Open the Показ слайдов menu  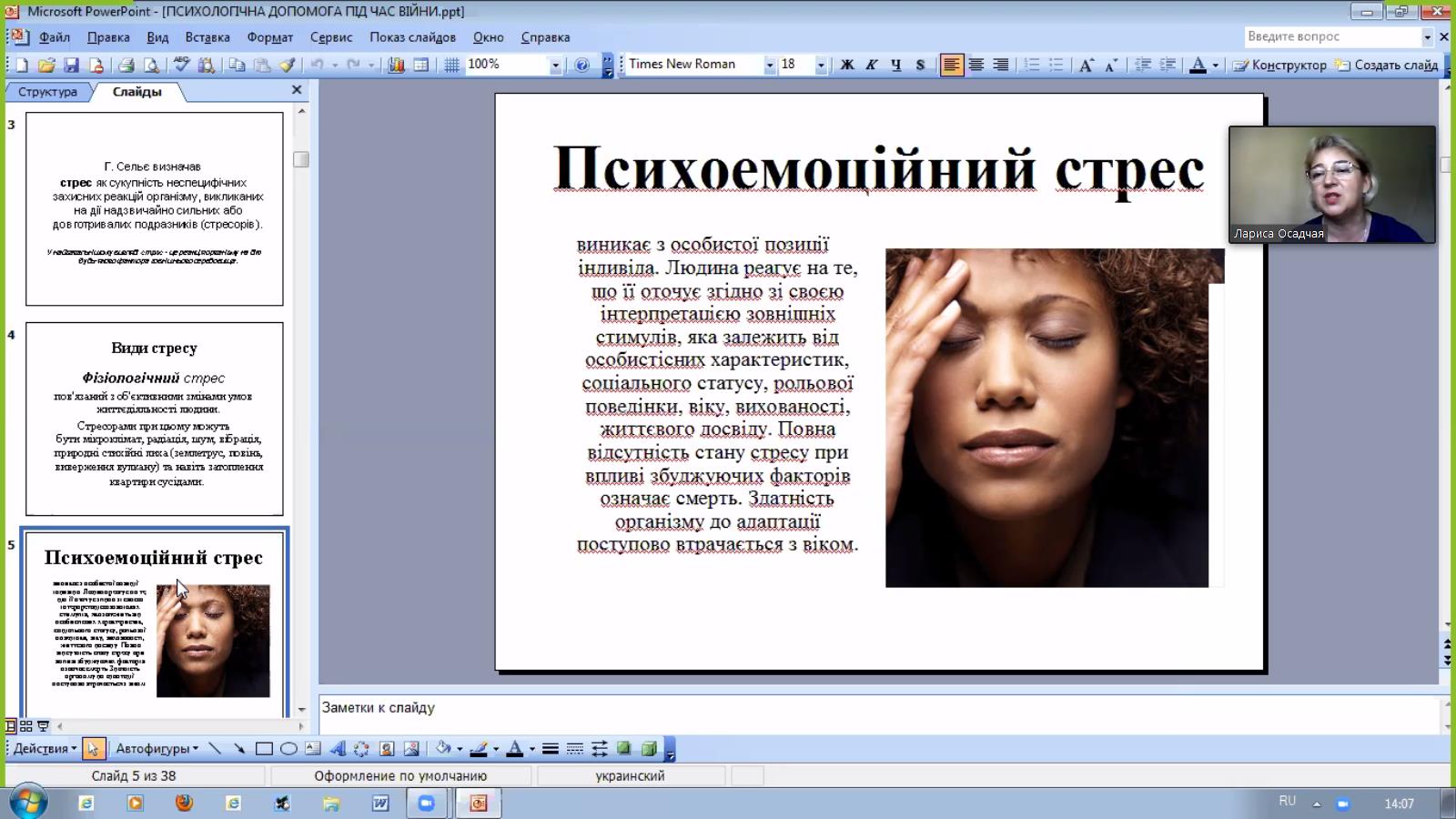[x=412, y=37]
